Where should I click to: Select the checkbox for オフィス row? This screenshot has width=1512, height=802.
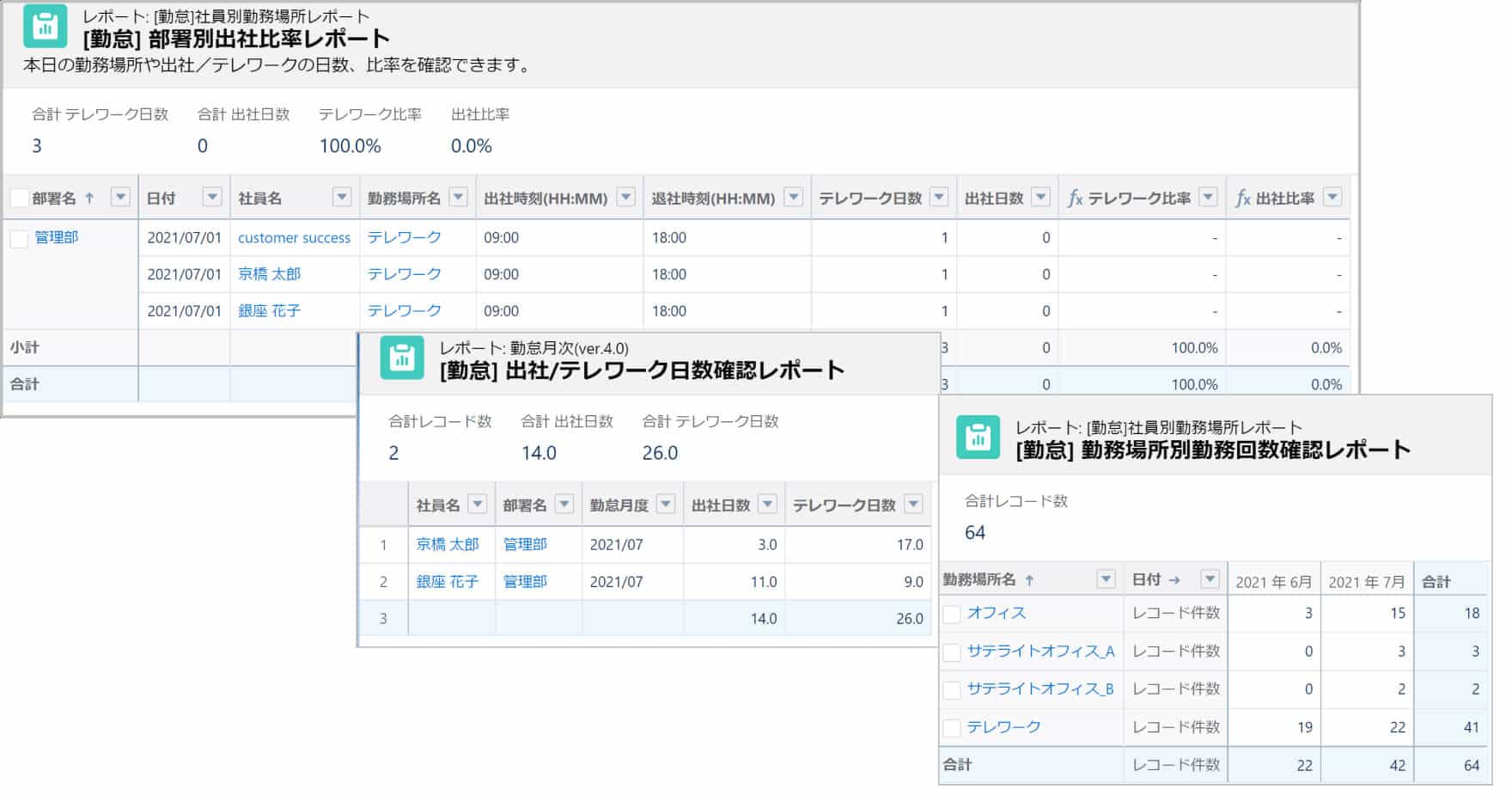952,614
